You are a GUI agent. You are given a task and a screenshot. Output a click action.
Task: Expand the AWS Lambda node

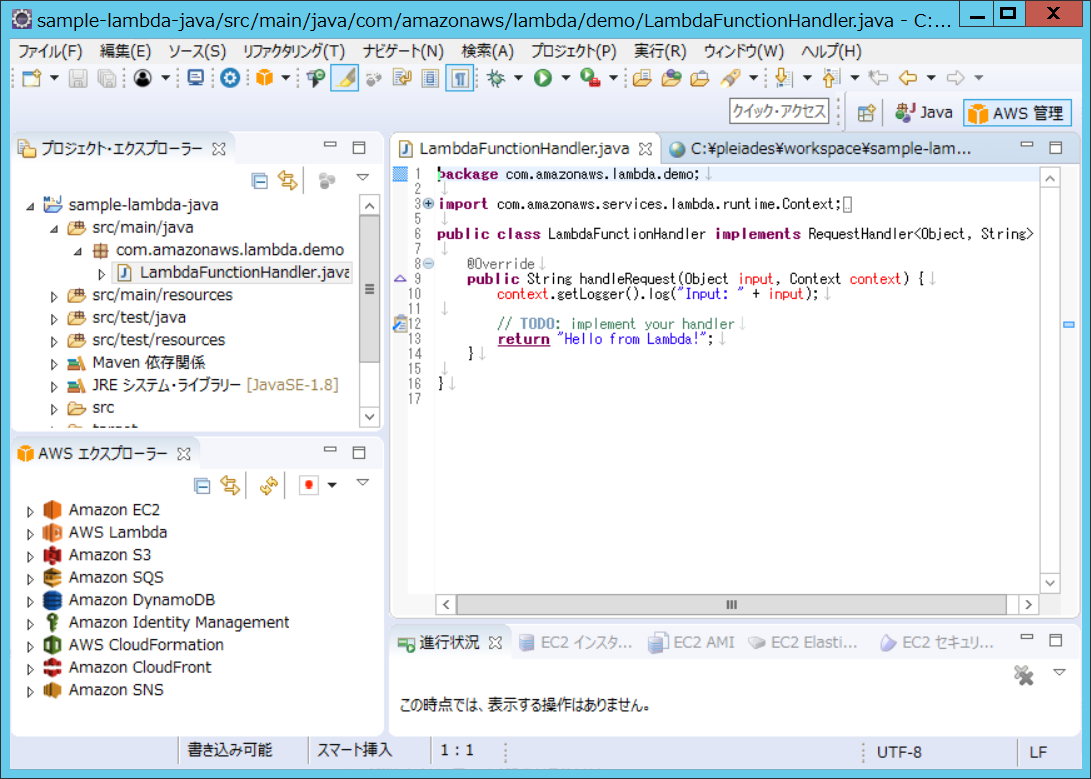click(30, 533)
